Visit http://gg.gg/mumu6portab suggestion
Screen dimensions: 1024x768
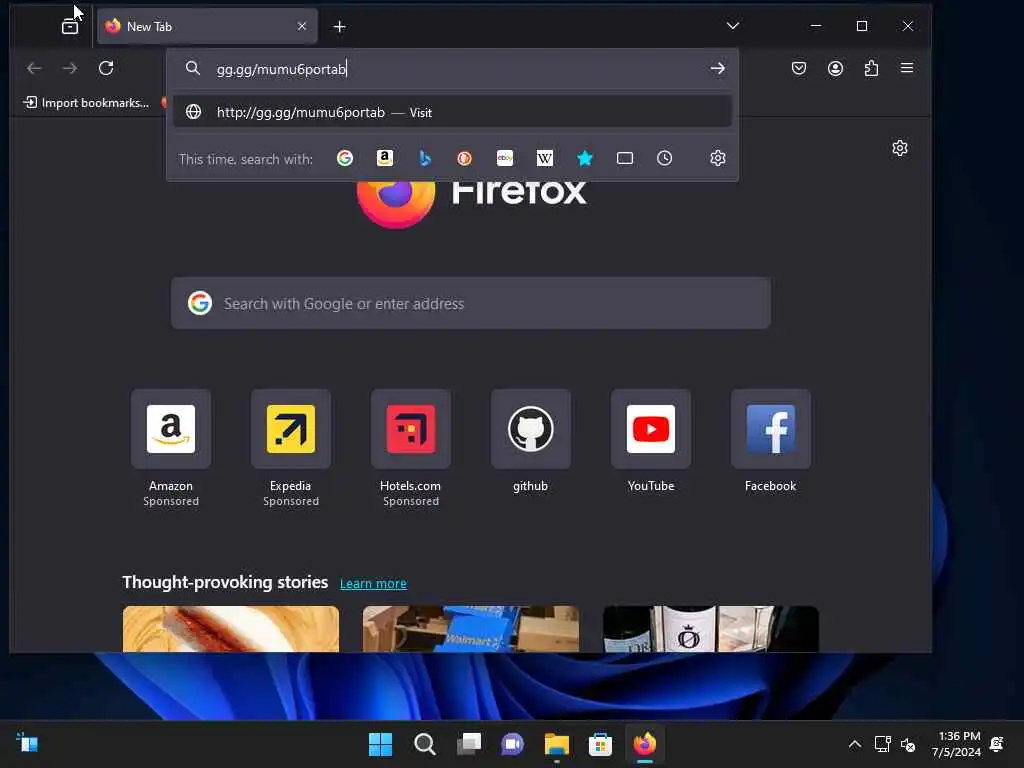452,112
